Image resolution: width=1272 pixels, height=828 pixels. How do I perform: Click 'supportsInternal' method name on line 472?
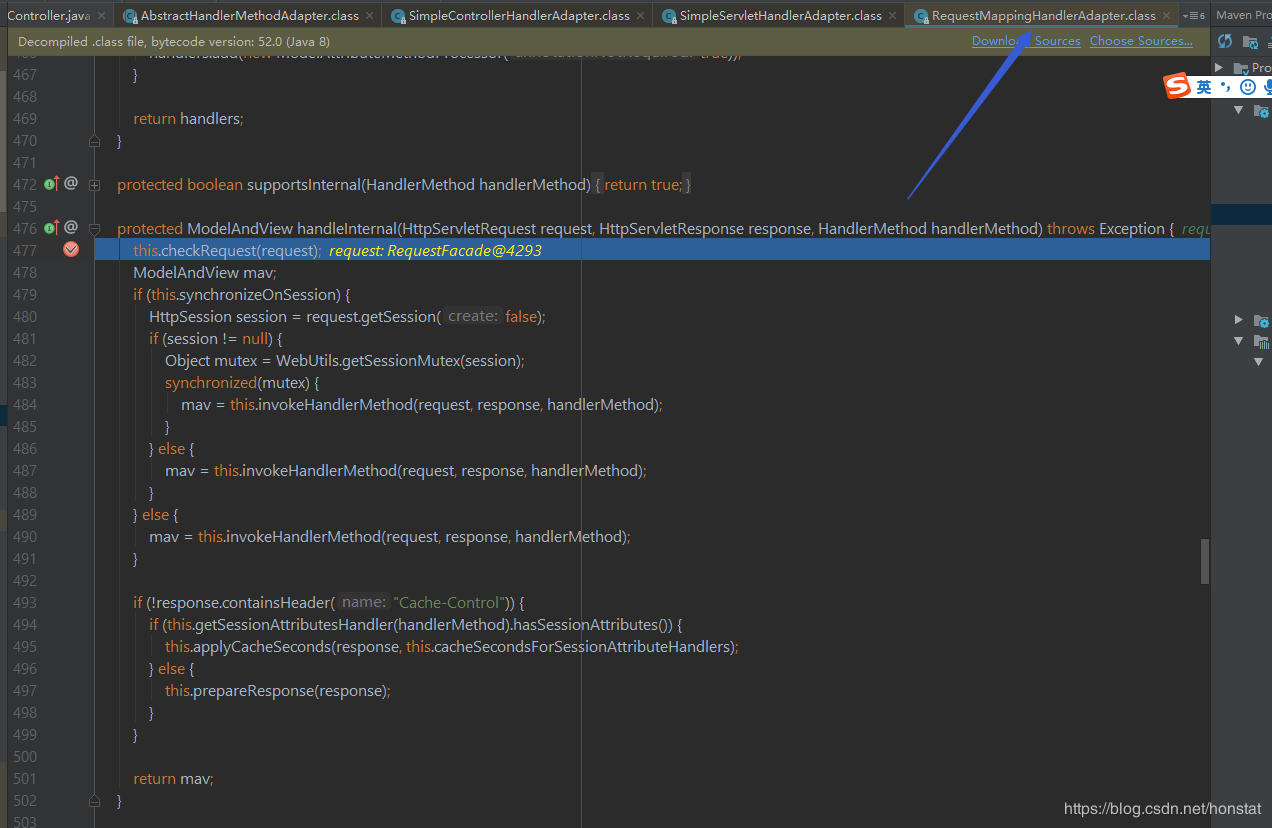click(304, 184)
